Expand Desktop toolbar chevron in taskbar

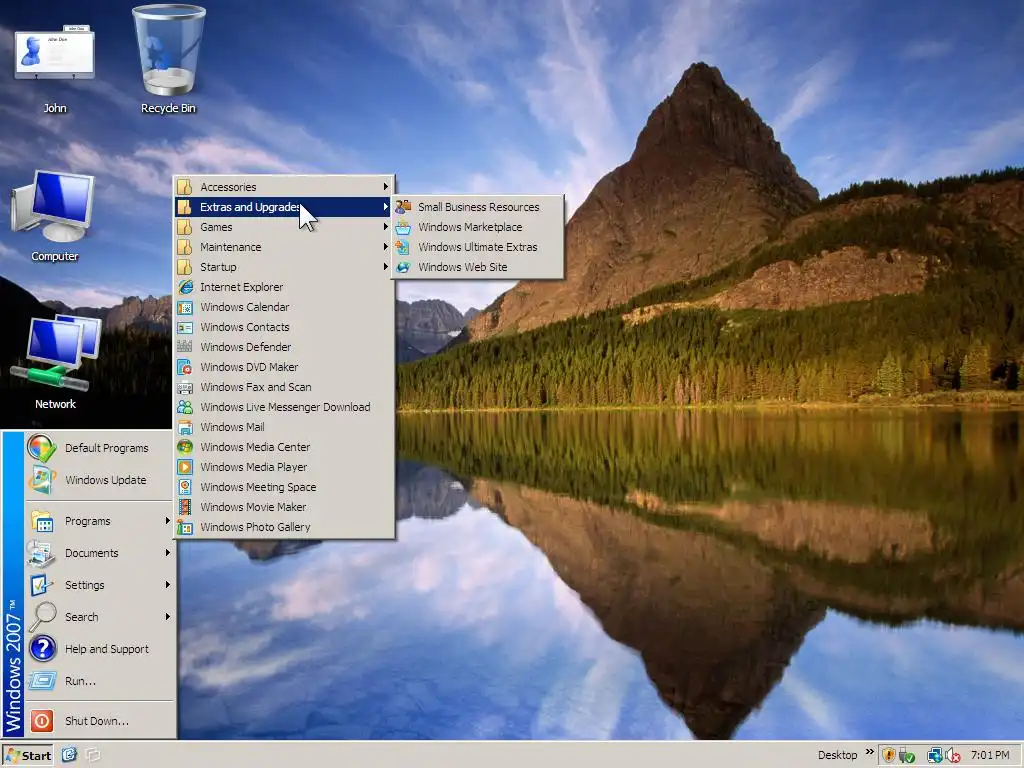pos(870,752)
